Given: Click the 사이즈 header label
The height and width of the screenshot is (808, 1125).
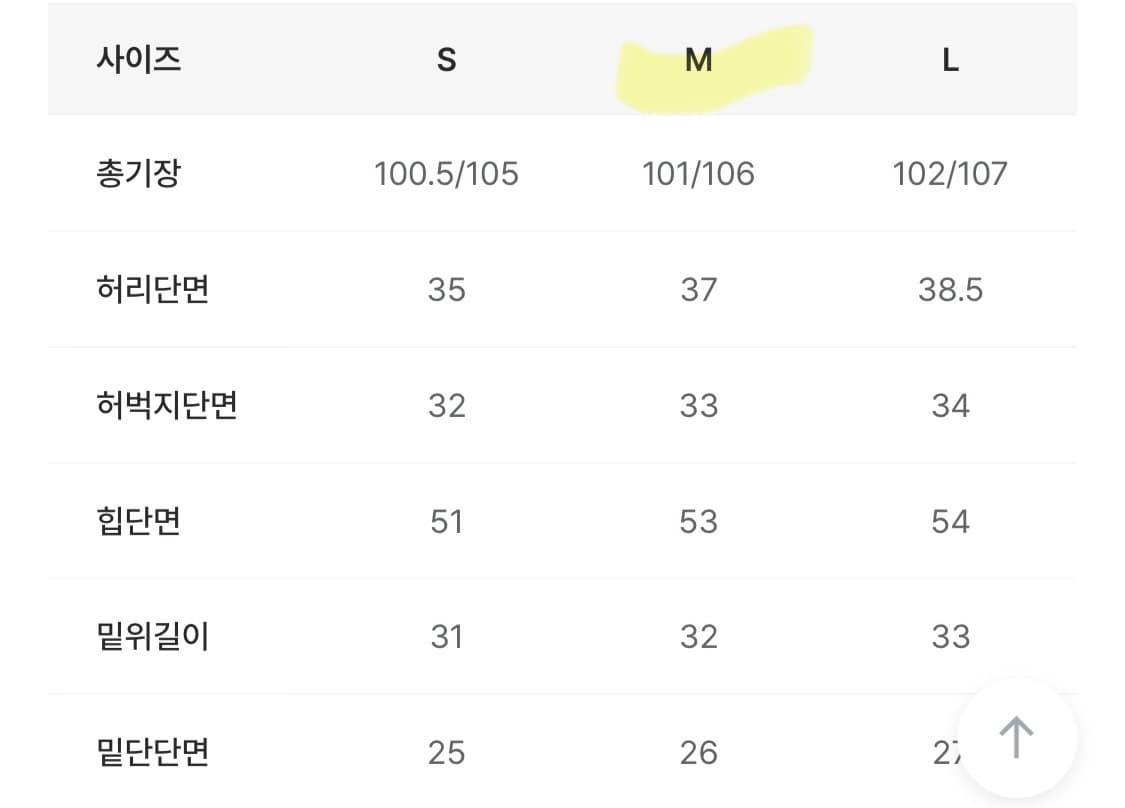Looking at the screenshot, I should click(138, 60).
